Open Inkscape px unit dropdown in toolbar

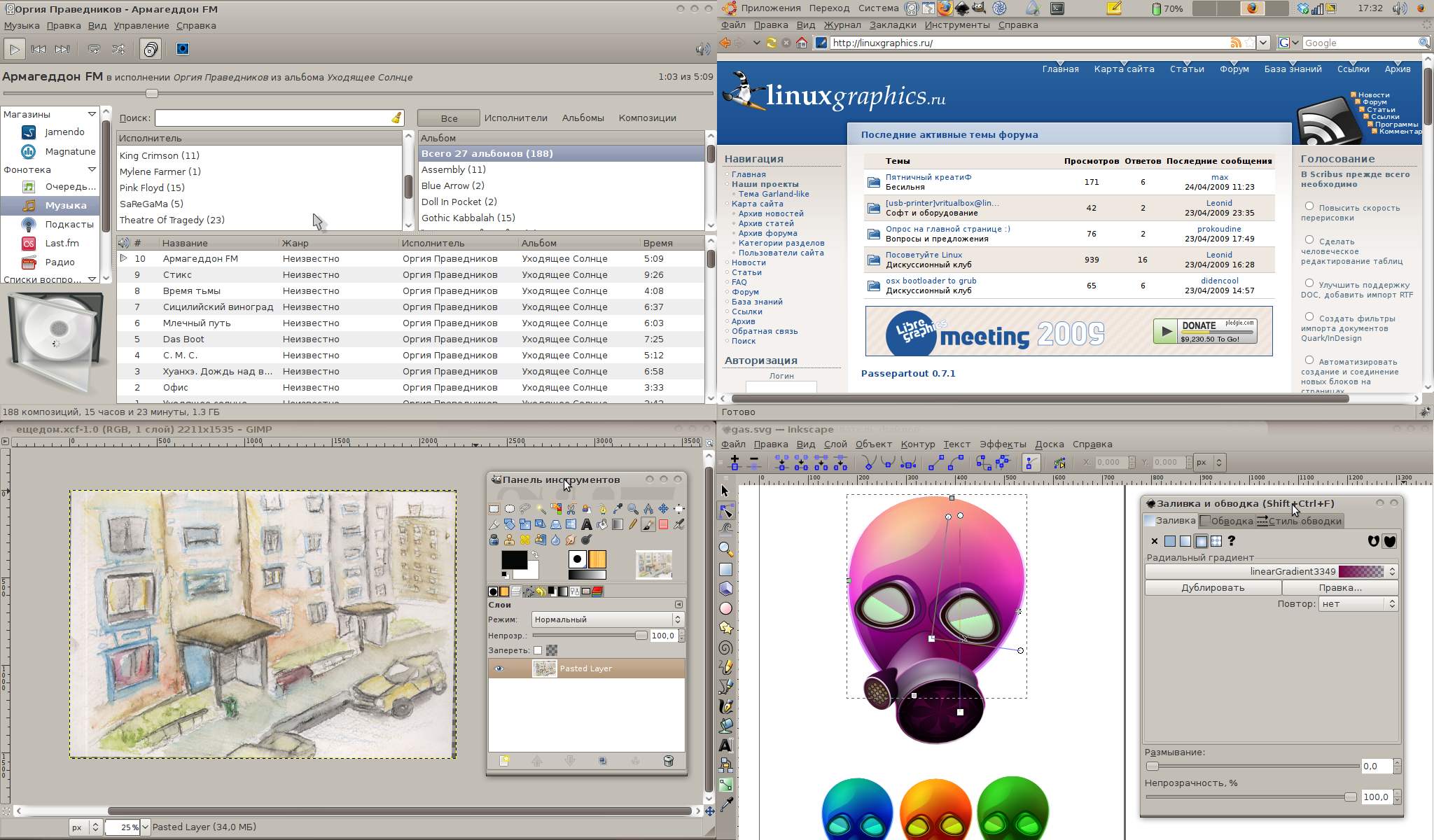click(1209, 462)
